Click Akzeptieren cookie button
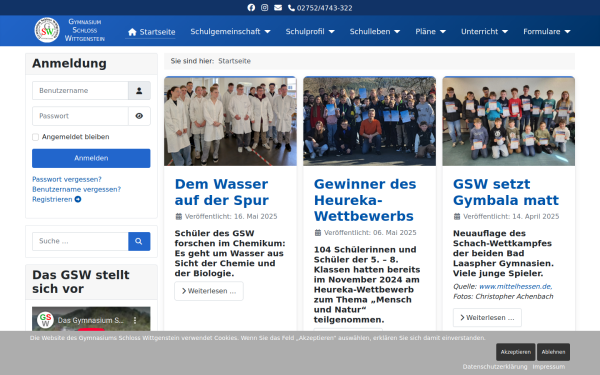The image size is (600, 375). click(515, 352)
